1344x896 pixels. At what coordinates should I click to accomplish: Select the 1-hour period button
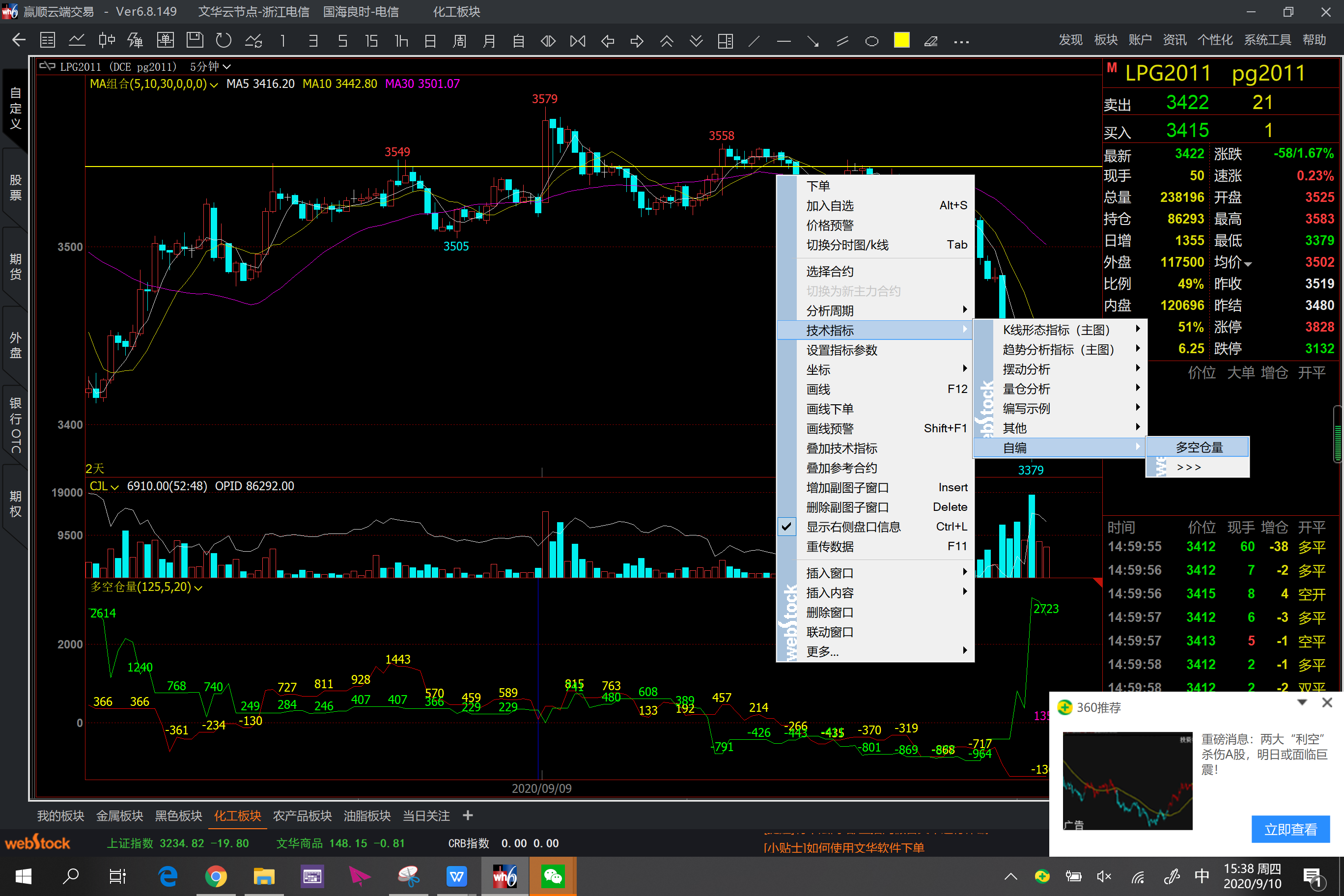coord(401,41)
